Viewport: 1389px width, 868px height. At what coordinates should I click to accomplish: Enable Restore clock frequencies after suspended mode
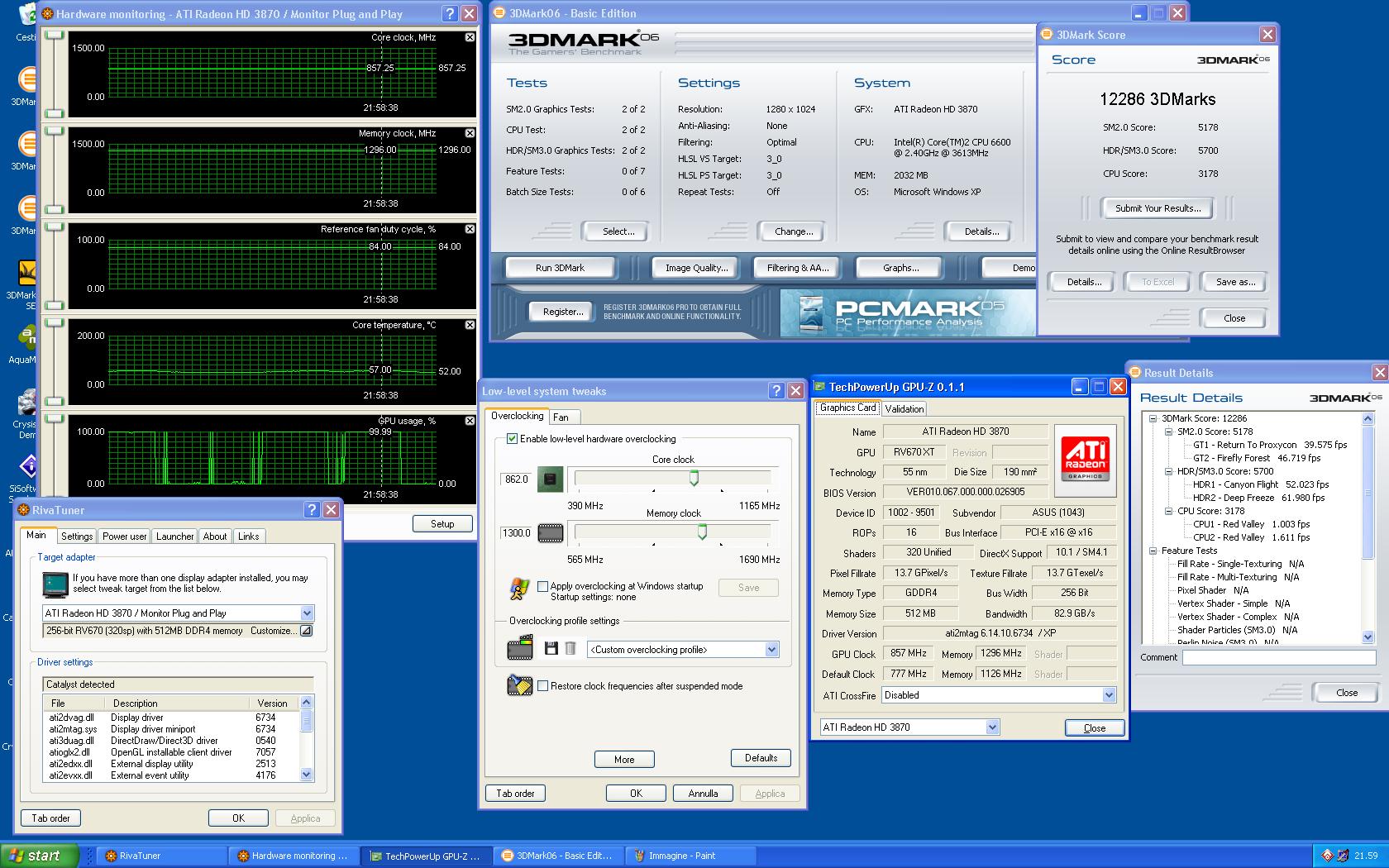542,685
